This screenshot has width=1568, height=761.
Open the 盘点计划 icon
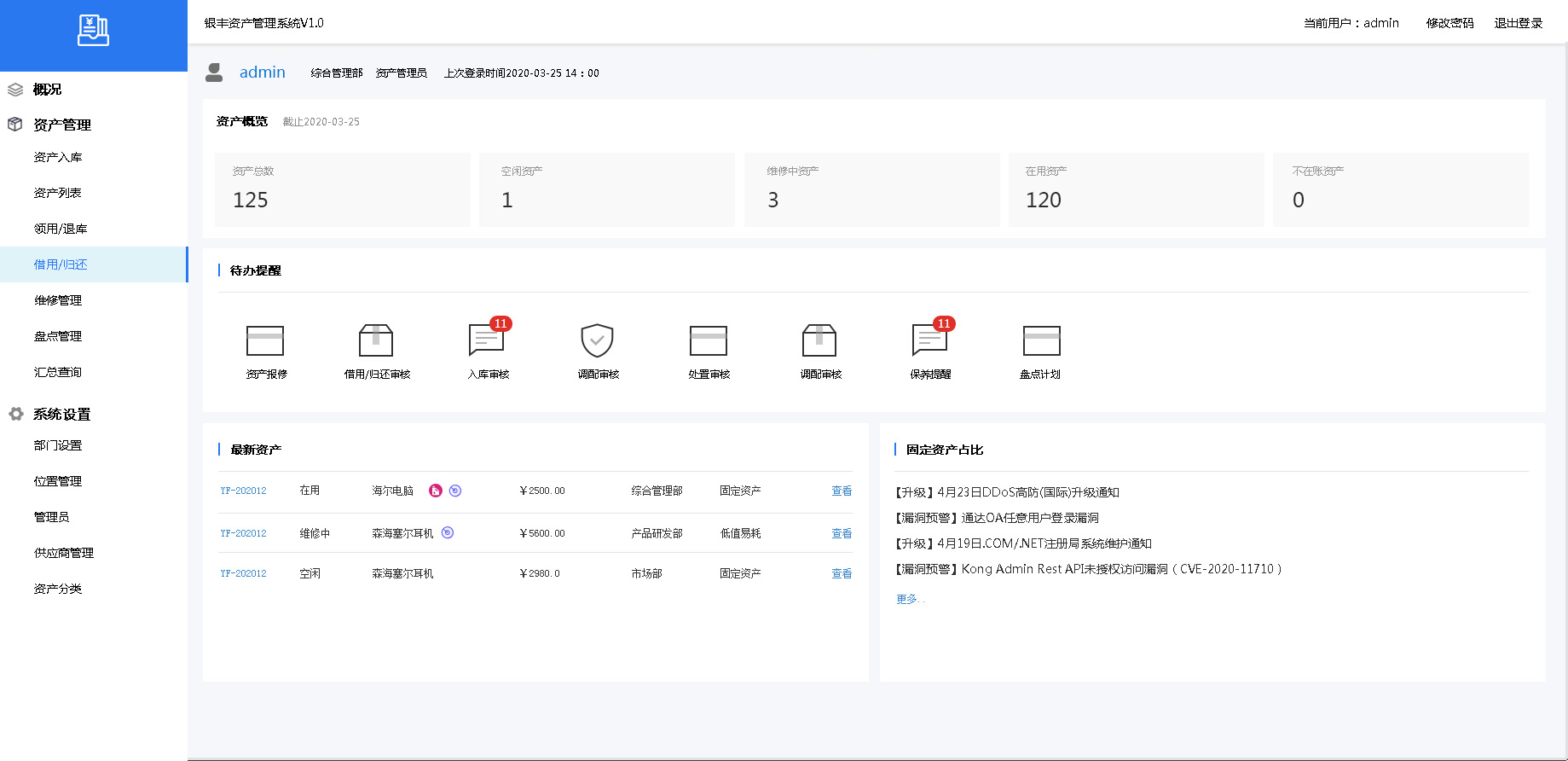(1041, 340)
